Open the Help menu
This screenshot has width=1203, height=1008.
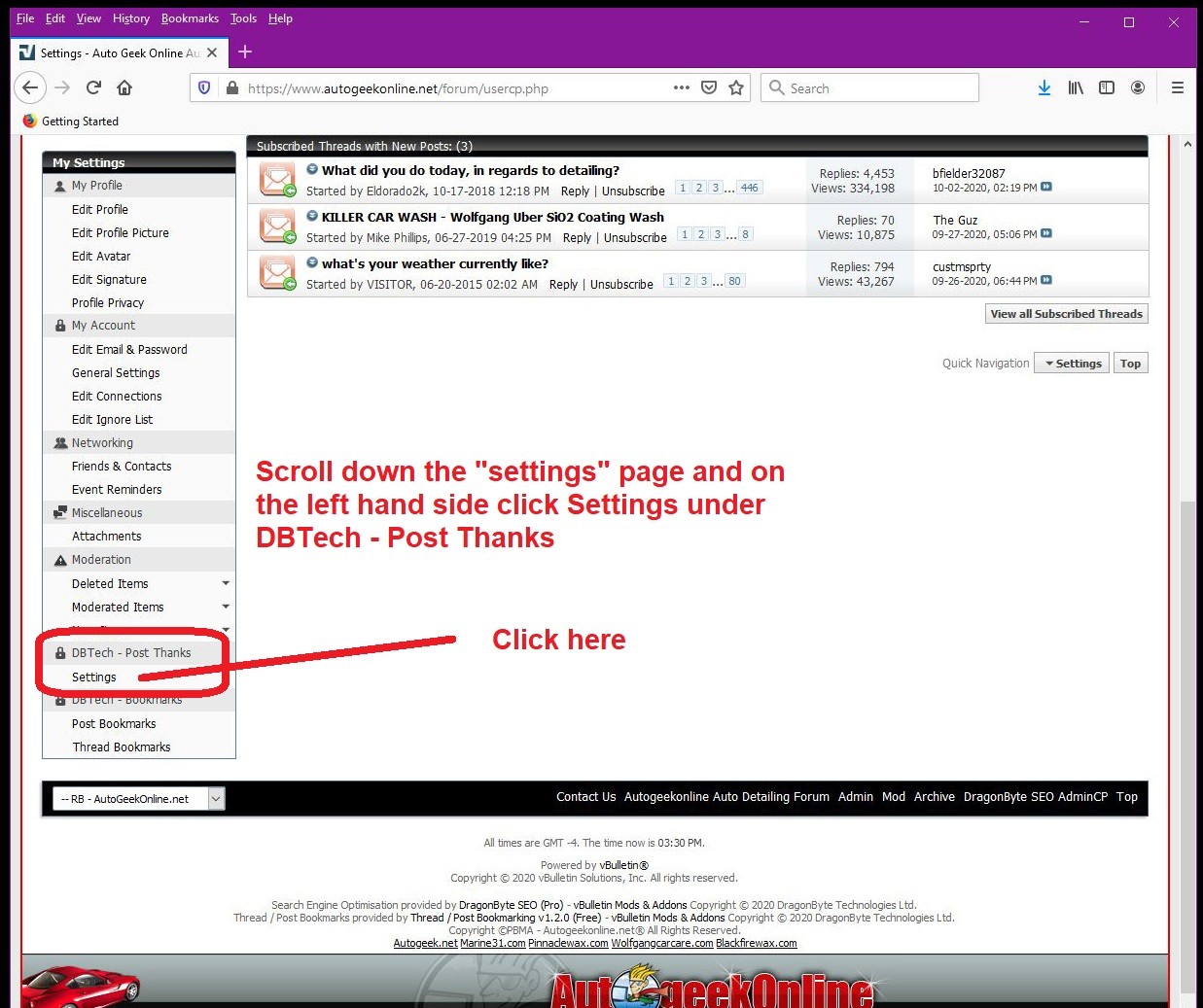[280, 18]
